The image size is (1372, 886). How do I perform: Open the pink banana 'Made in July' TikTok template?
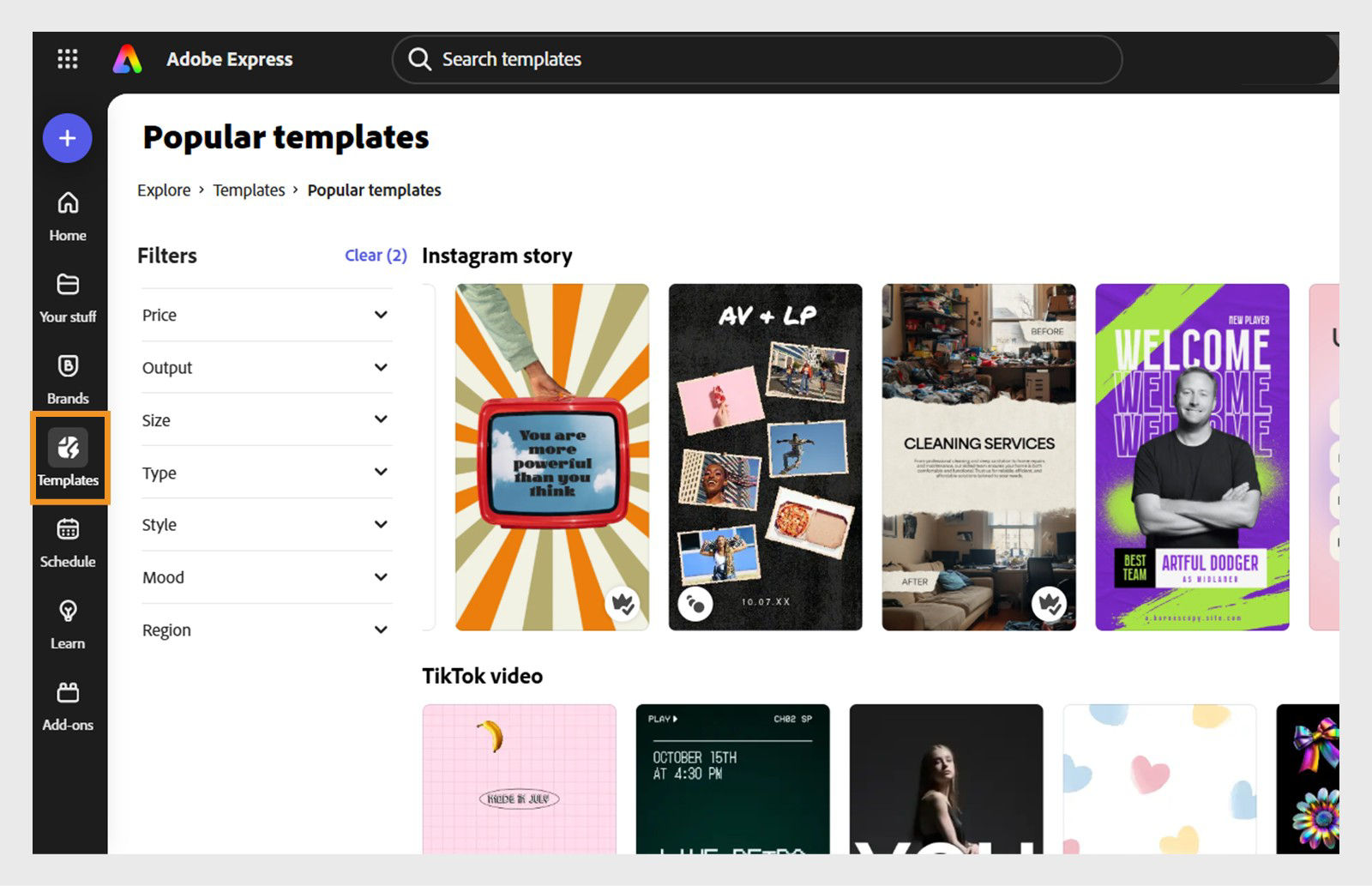520,779
